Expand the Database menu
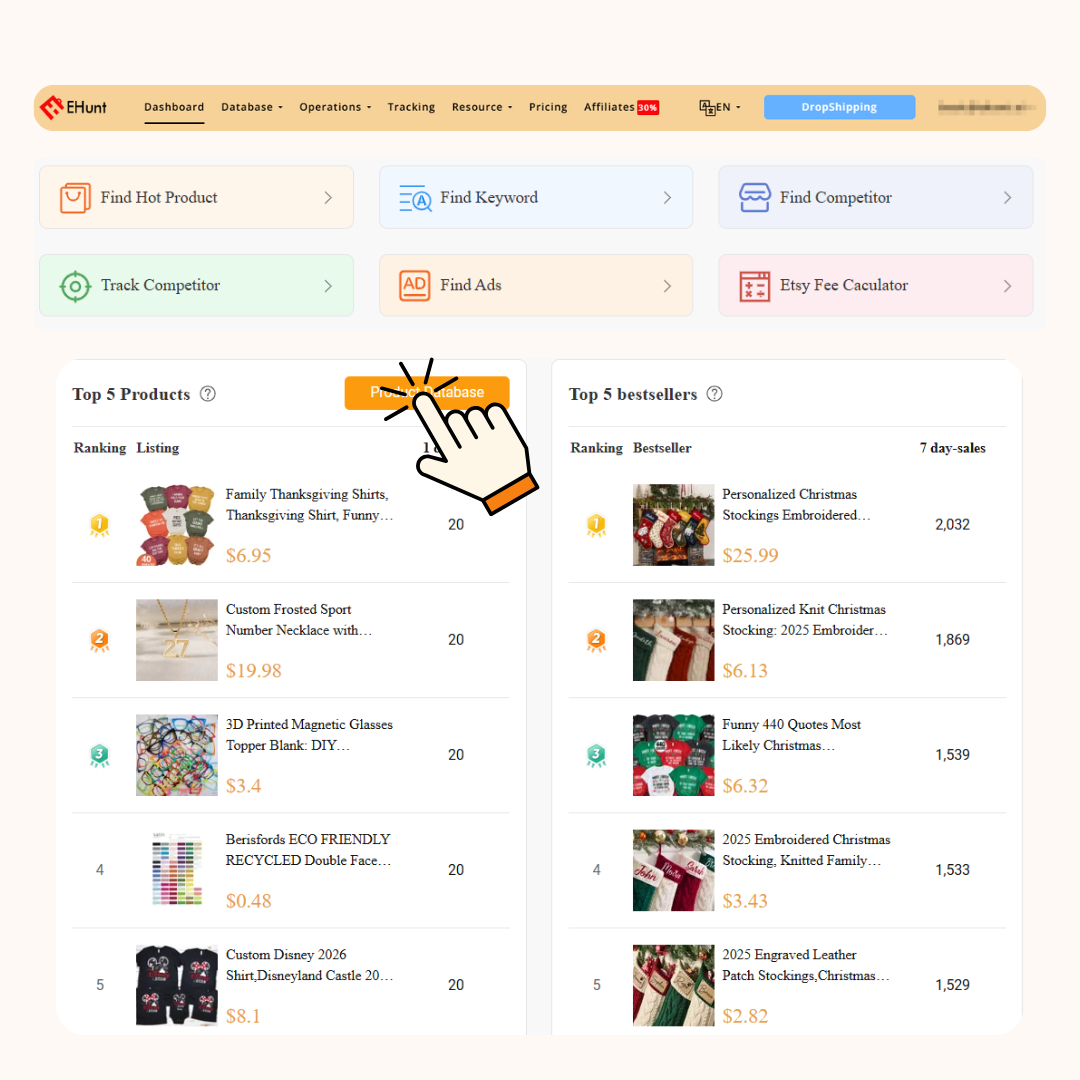Screen dimensions: 1080x1080 pyautogui.click(x=251, y=106)
